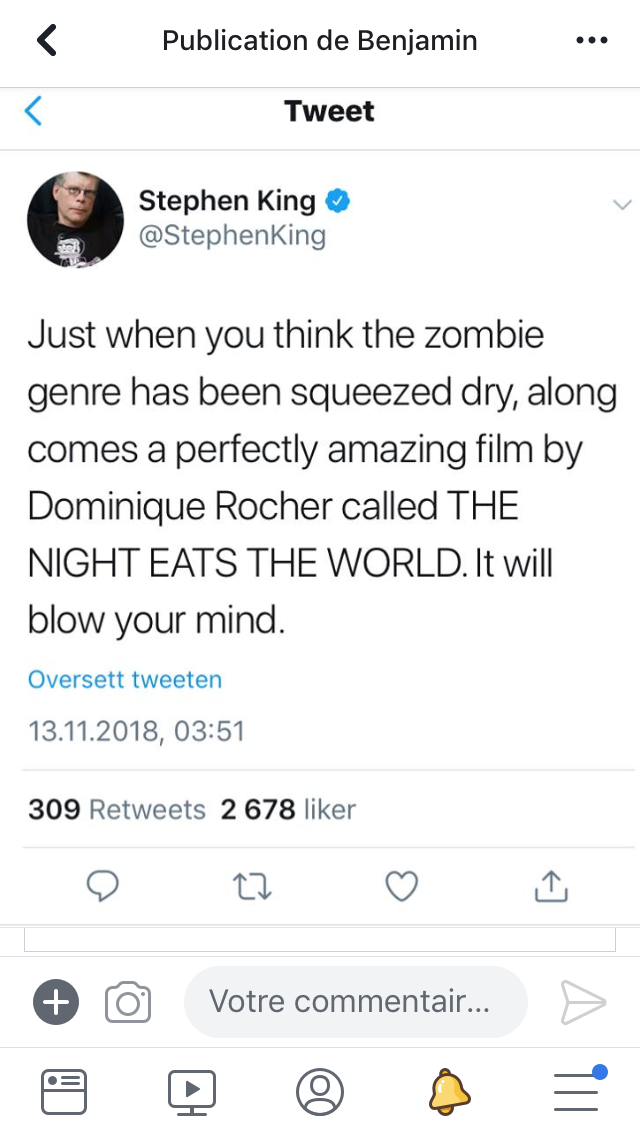Tap the retweet arrows icon
Viewport: 640px width, 1136px height.
[252, 886]
